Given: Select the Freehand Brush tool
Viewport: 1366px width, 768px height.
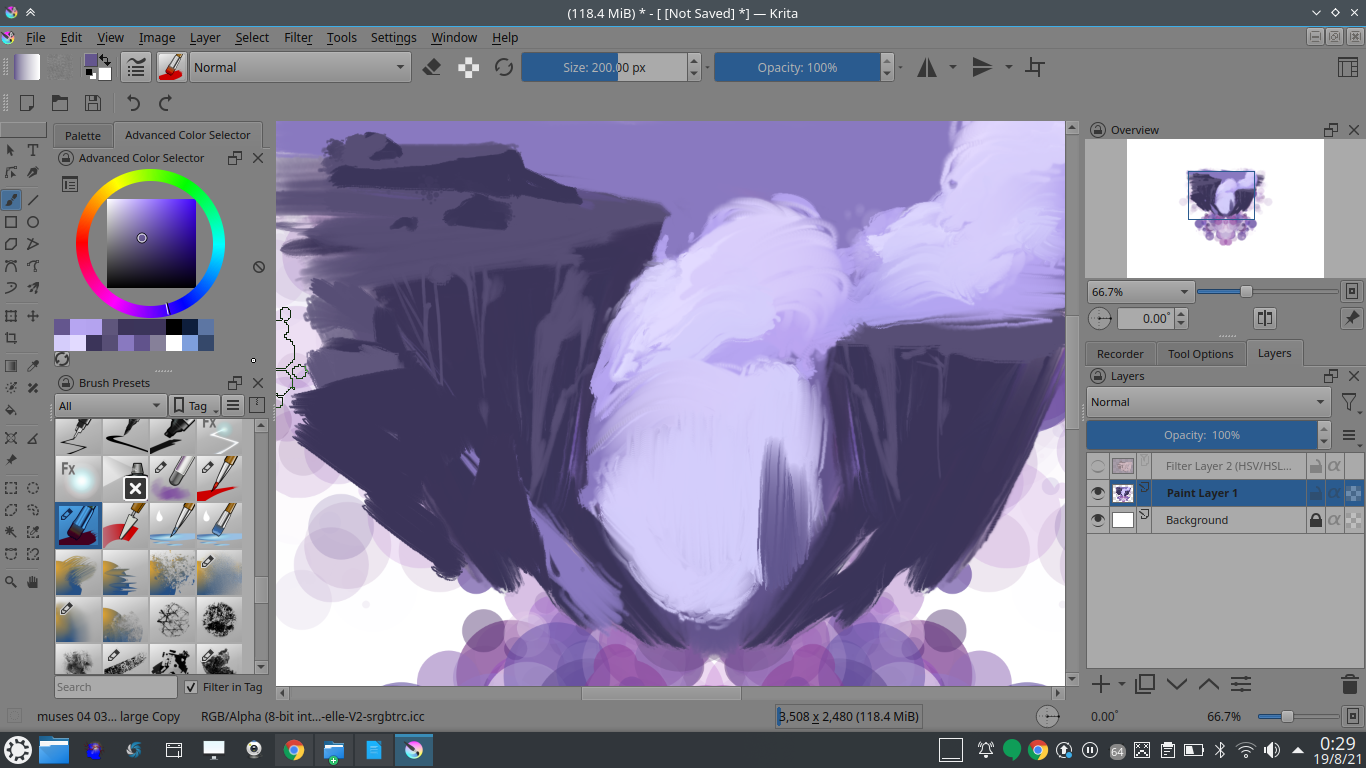Looking at the screenshot, I should click(x=12, y=199).
